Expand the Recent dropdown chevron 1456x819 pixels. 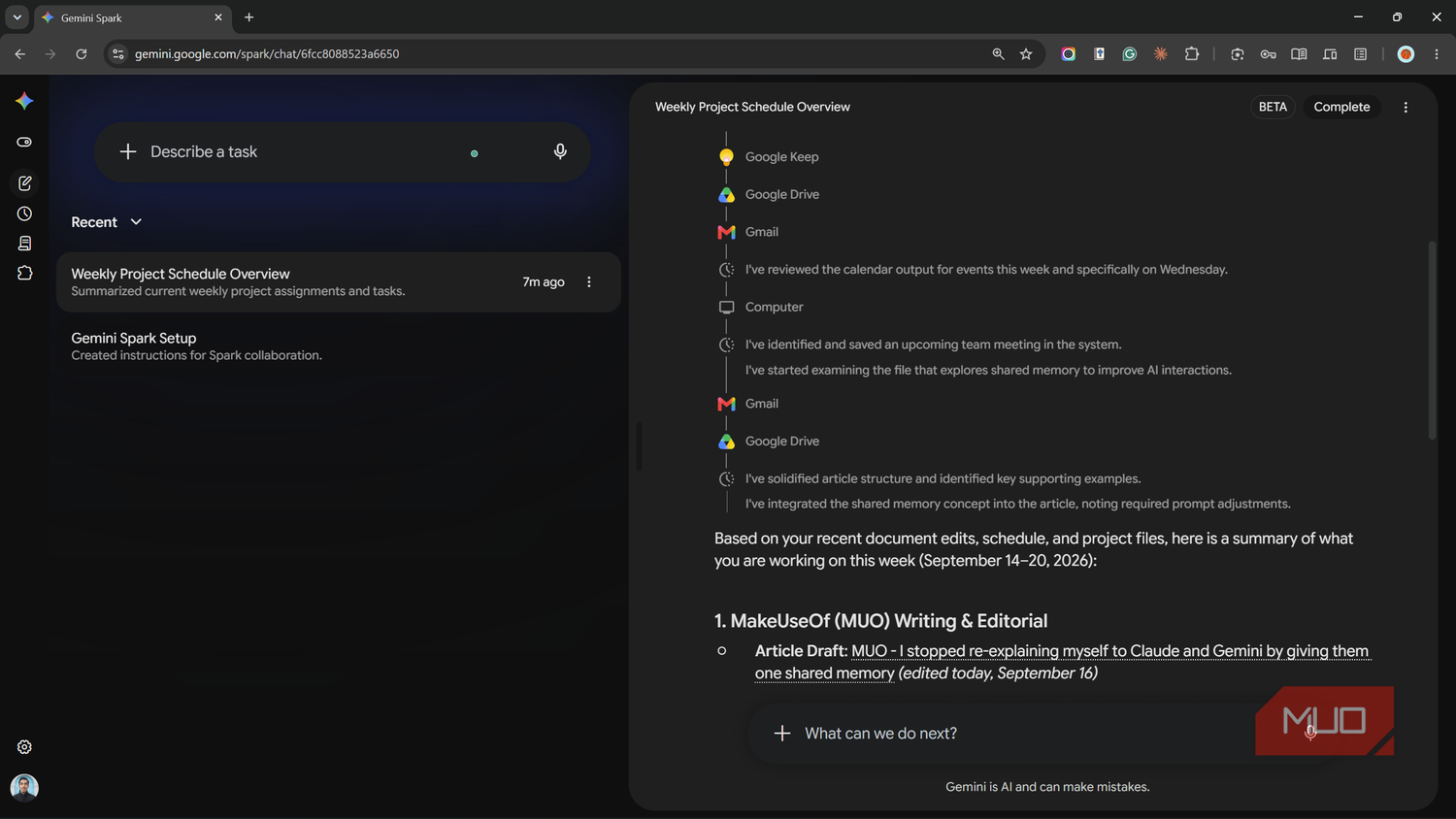[136, 222]
